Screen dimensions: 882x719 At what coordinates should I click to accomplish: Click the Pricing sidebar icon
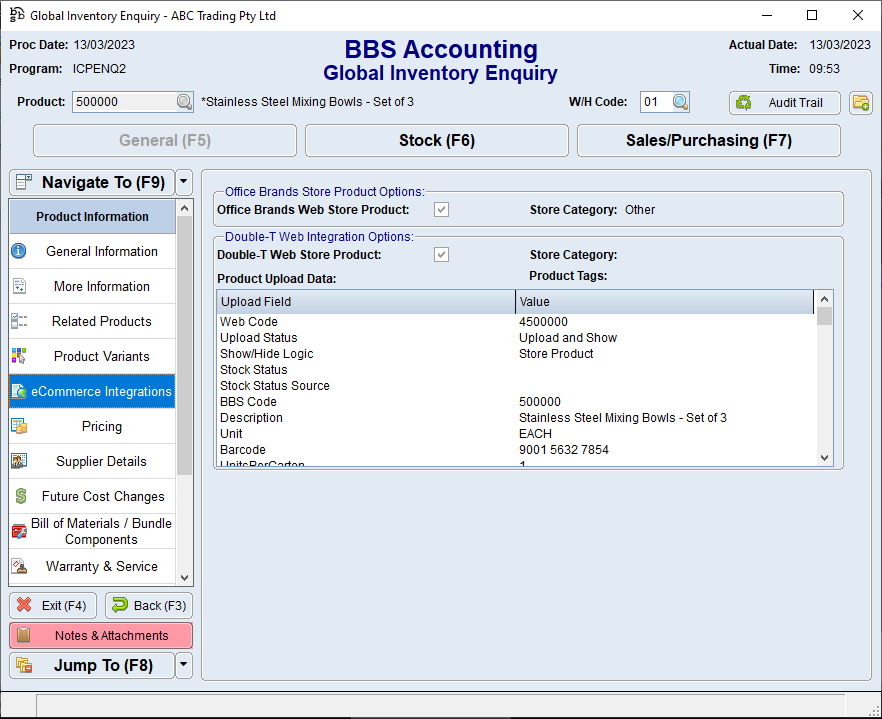pos(19,426)
